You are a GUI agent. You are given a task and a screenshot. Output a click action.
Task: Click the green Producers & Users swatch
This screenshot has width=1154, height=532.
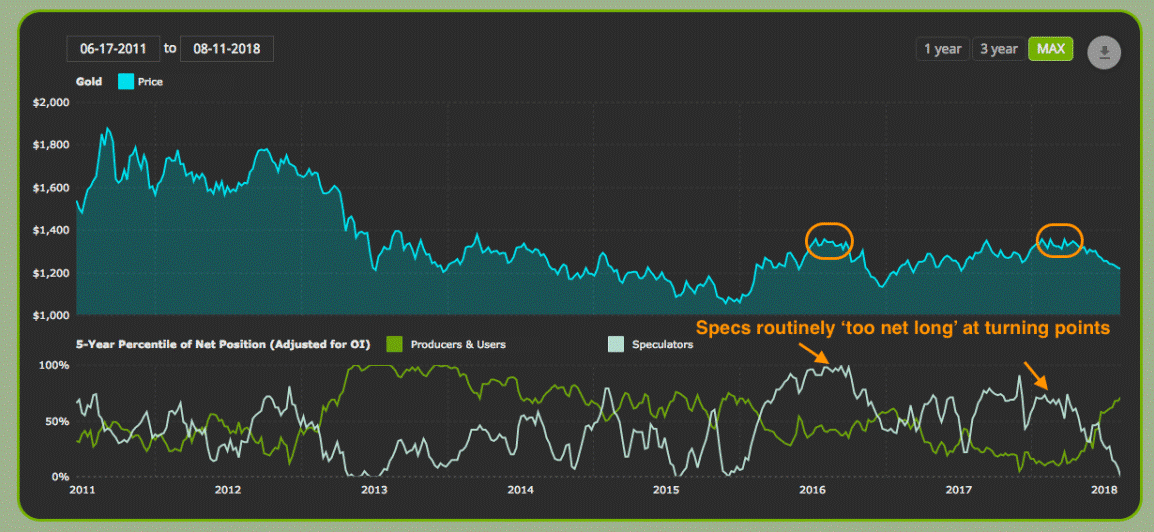tap(397, 344)
